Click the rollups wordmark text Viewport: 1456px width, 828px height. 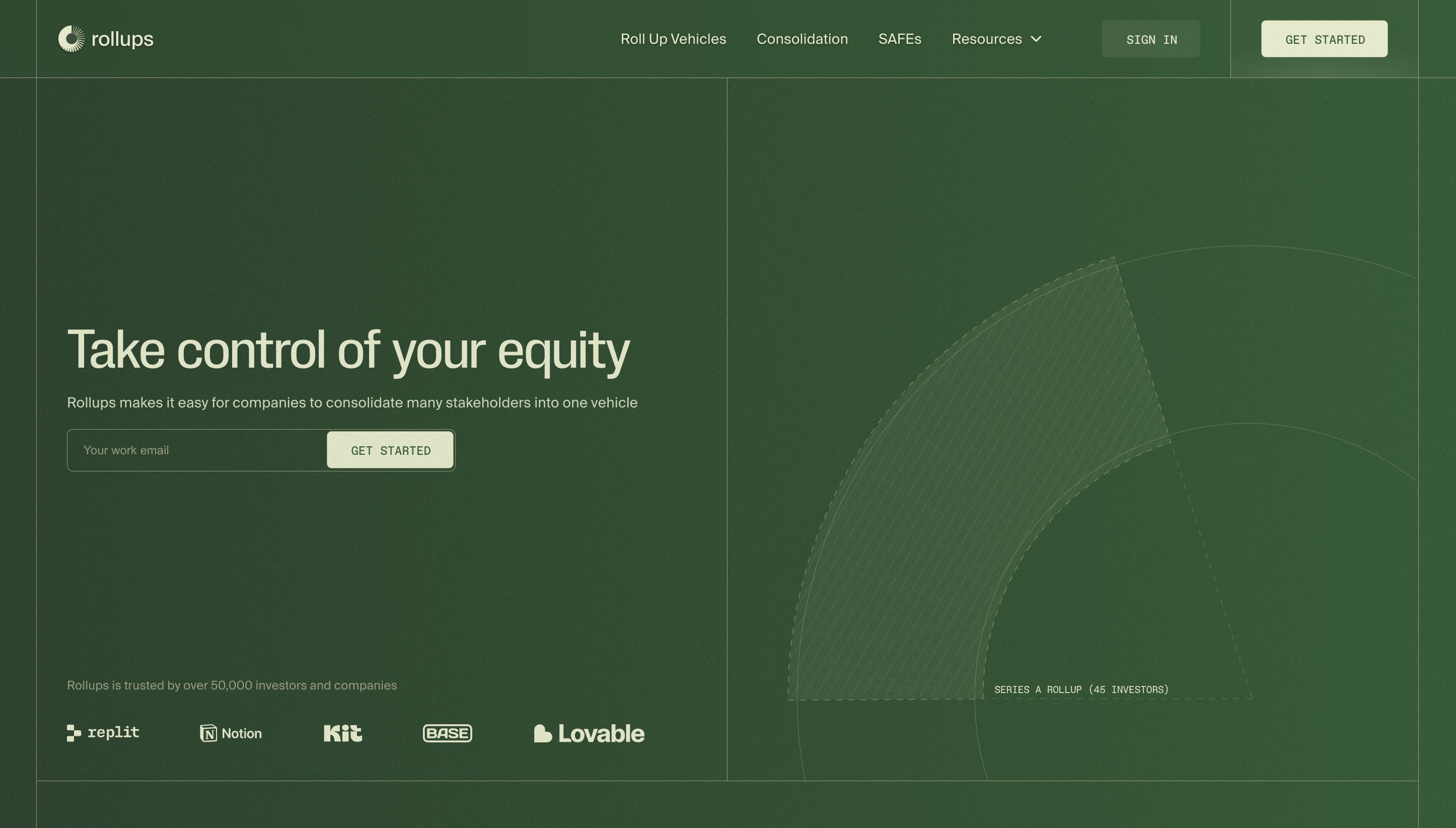point(122,39)
